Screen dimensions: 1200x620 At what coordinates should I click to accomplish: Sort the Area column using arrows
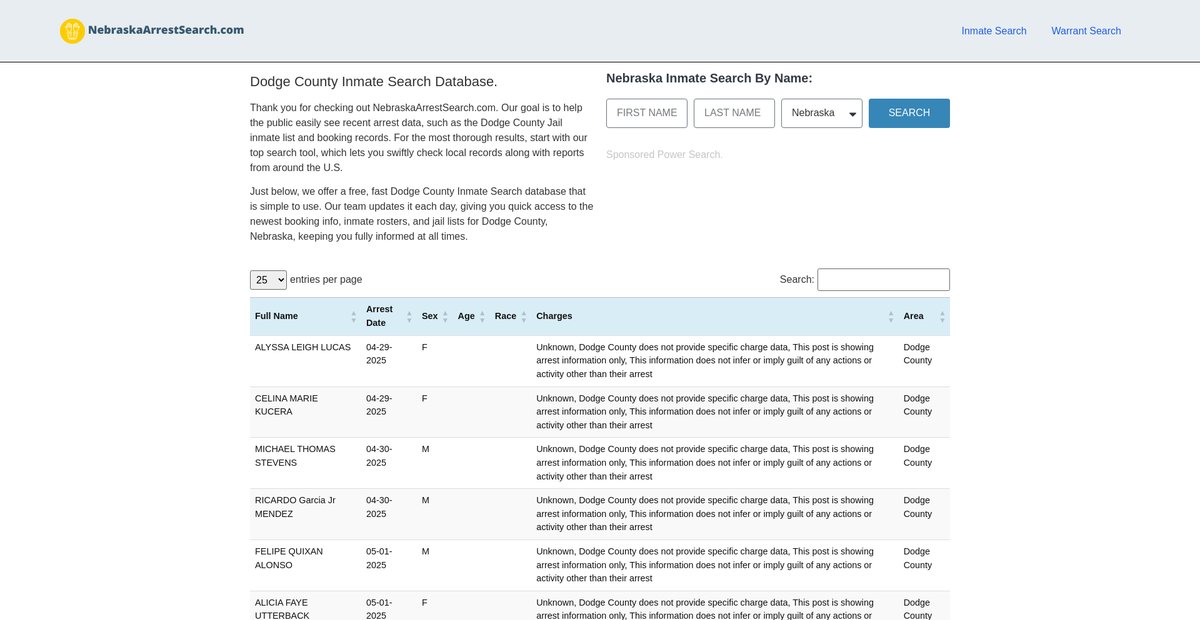941,316
